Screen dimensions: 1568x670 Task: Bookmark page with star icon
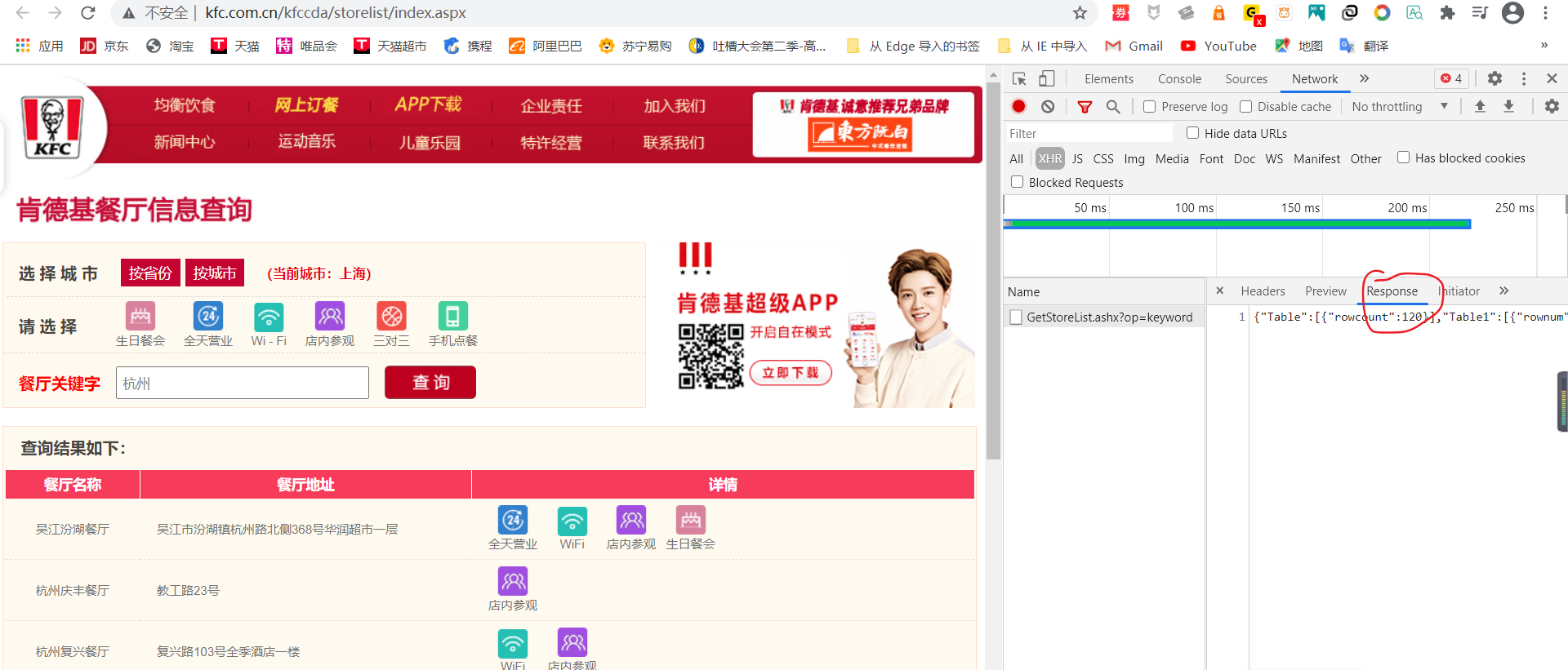point(1080,13)
